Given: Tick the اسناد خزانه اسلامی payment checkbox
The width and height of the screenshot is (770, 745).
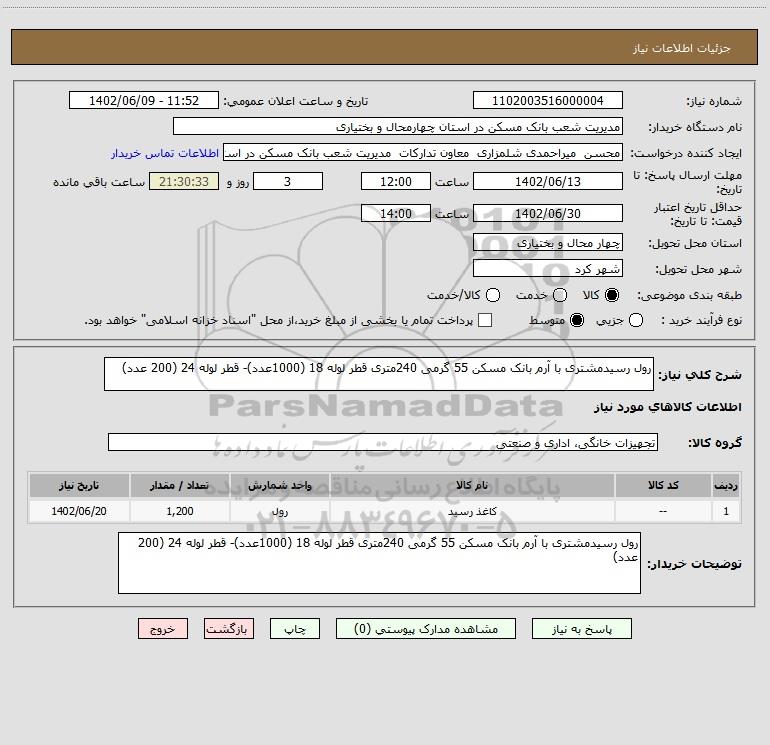Looking at the screenshot, I should pyautogui.click(x=485, y=320).
